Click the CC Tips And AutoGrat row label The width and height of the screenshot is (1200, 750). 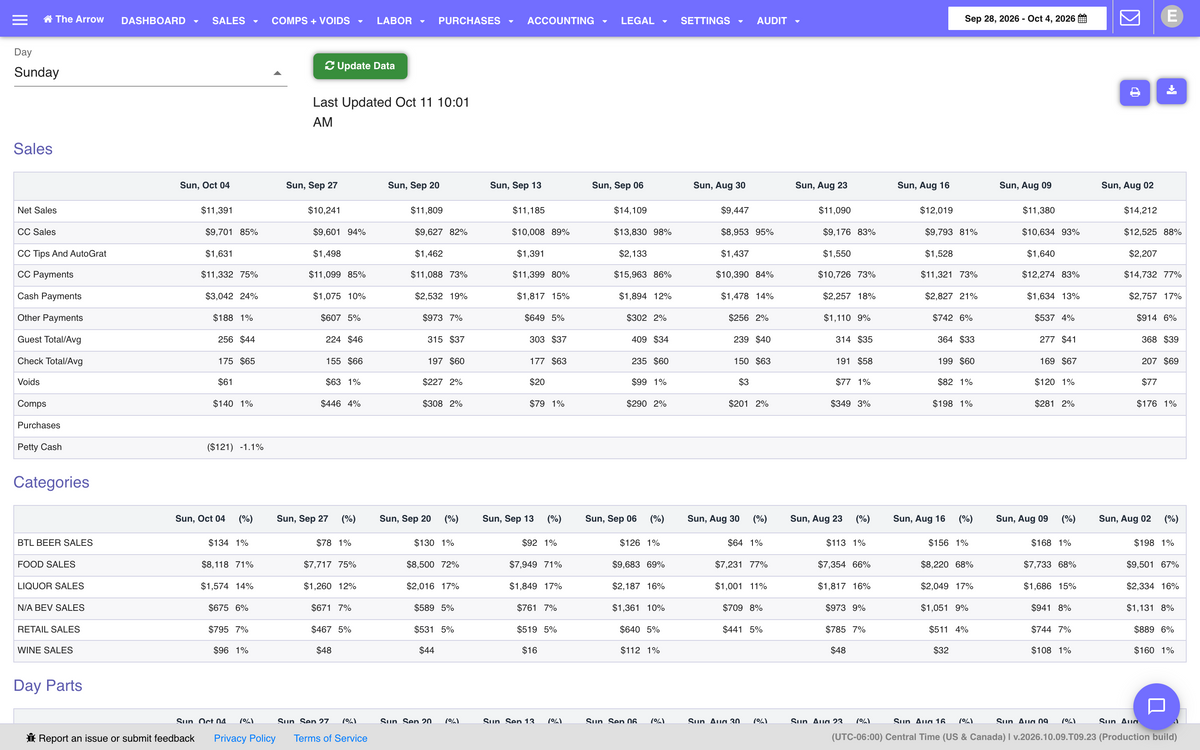point(62,254)
